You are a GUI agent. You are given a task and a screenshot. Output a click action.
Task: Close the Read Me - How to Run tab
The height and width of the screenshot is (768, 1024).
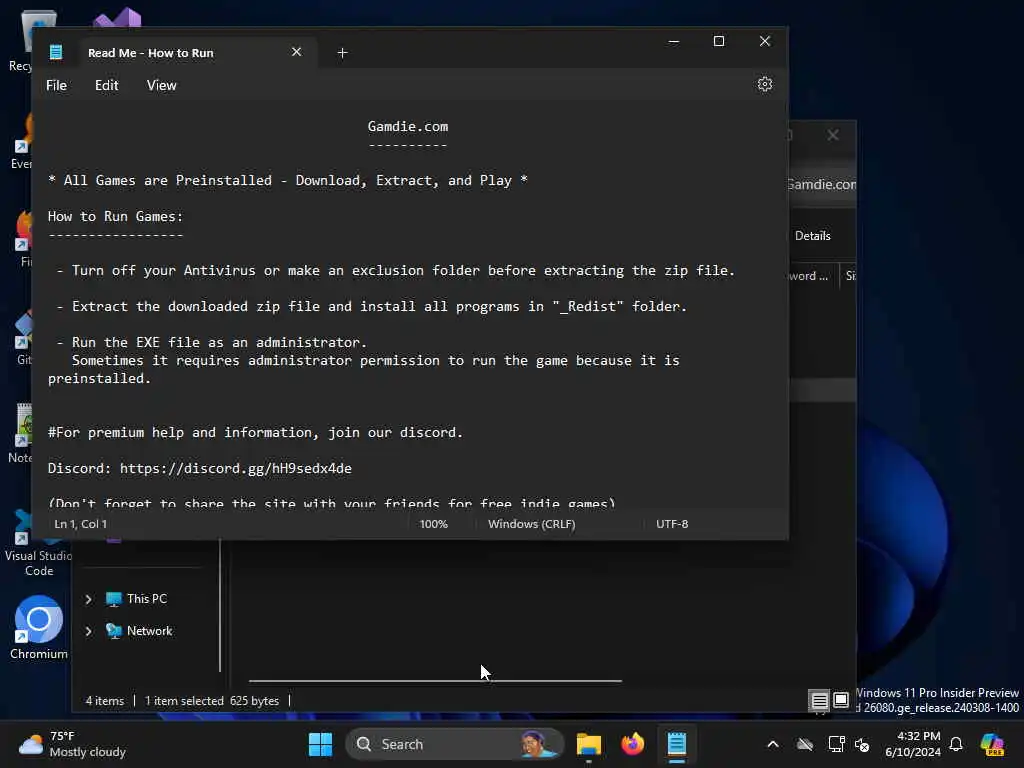point(296,52)
